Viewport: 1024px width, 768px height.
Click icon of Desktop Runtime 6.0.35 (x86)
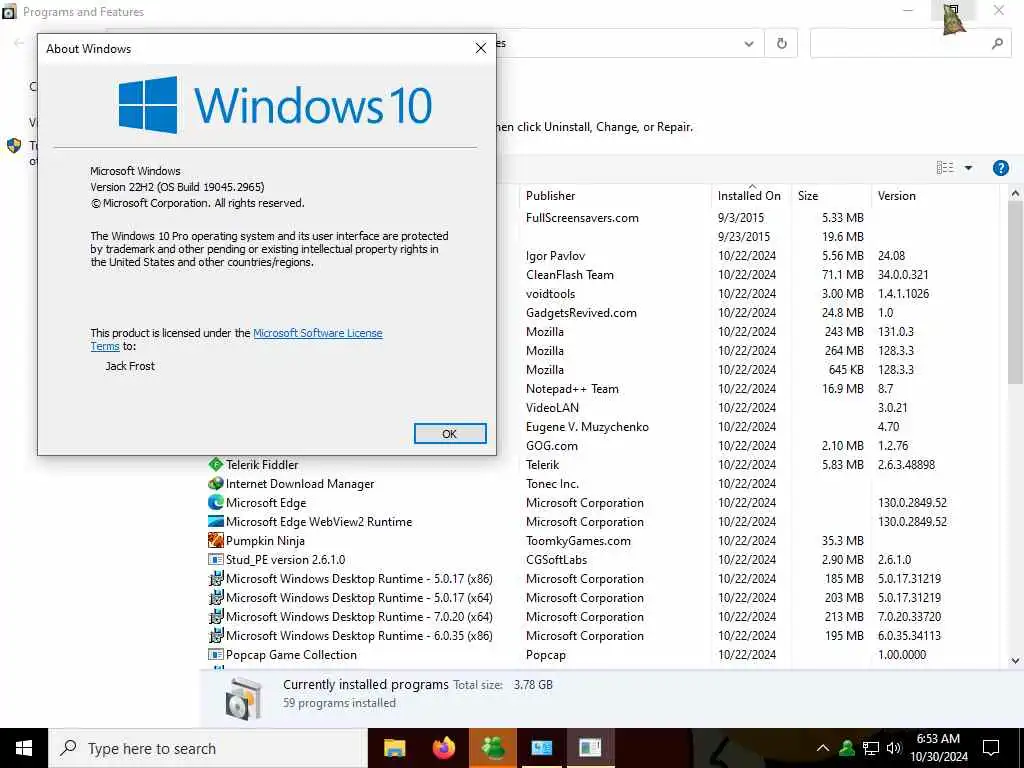point(216,635)
